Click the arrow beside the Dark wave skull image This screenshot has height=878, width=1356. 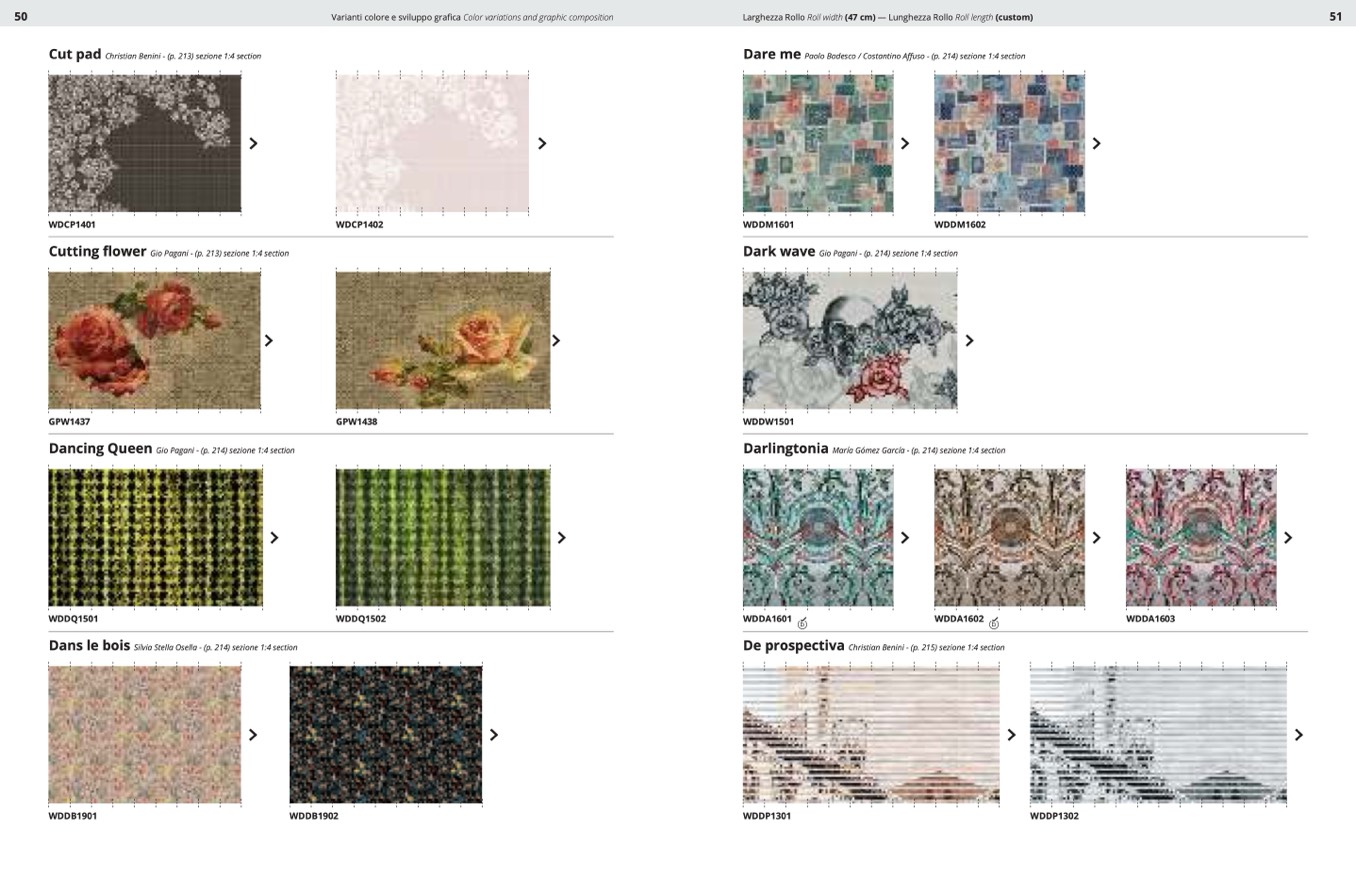pyautogui.click(x=969, y=341)
